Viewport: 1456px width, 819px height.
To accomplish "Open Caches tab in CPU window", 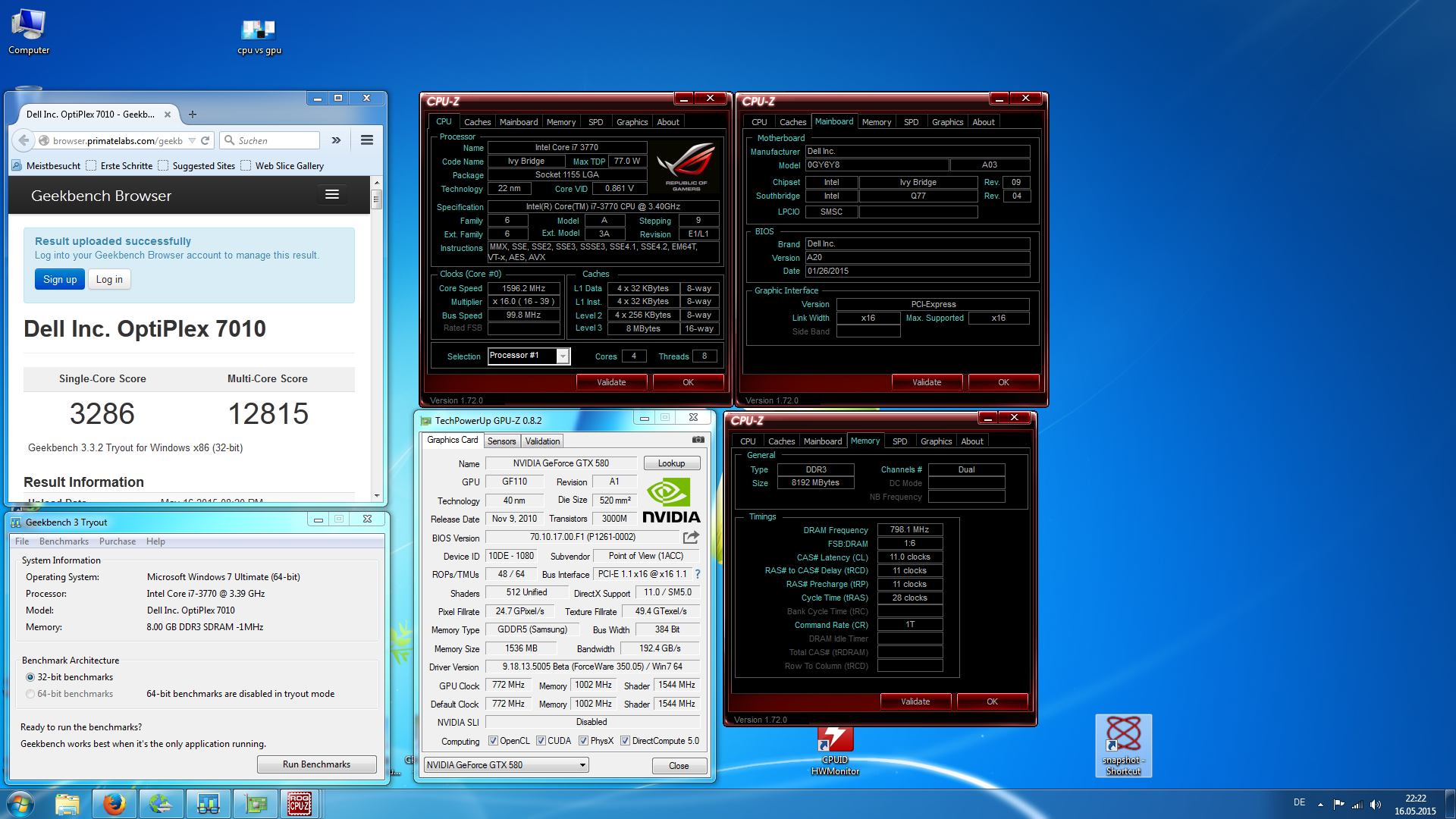I will click(477, 122).
